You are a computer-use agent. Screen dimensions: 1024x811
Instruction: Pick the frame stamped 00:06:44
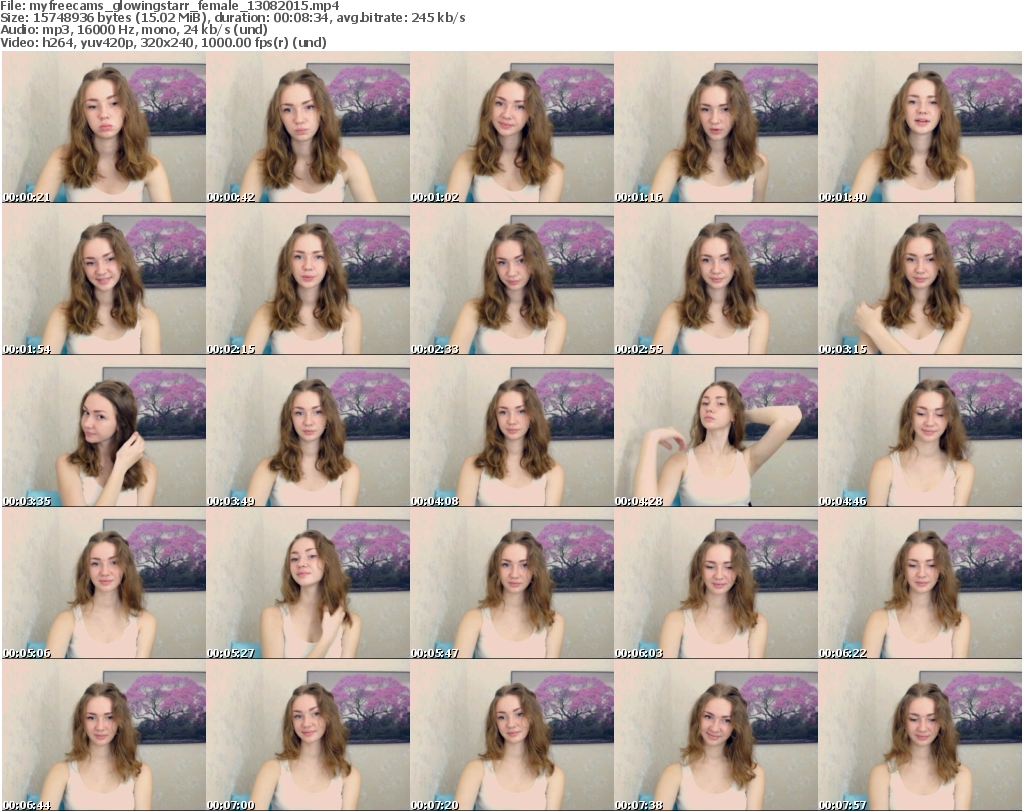[x=104, y=735]
